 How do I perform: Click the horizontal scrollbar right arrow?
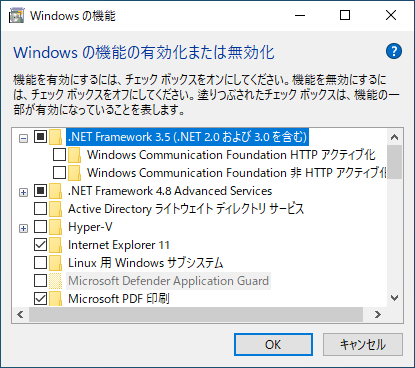click(x=378, y=314)
